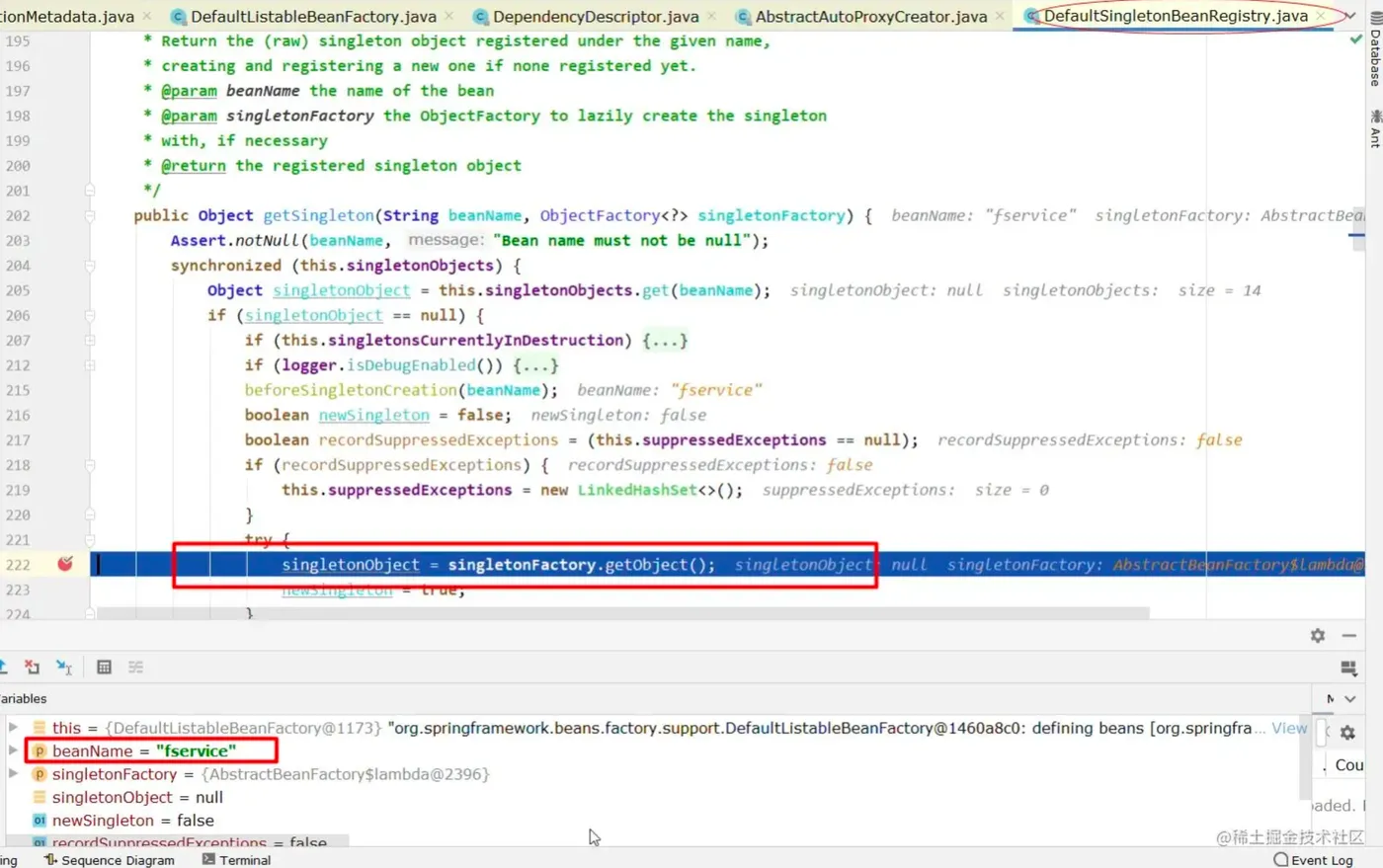
Task: Expand the 'this' variable node
Action: pyautogui.click(x=13, y=728)
